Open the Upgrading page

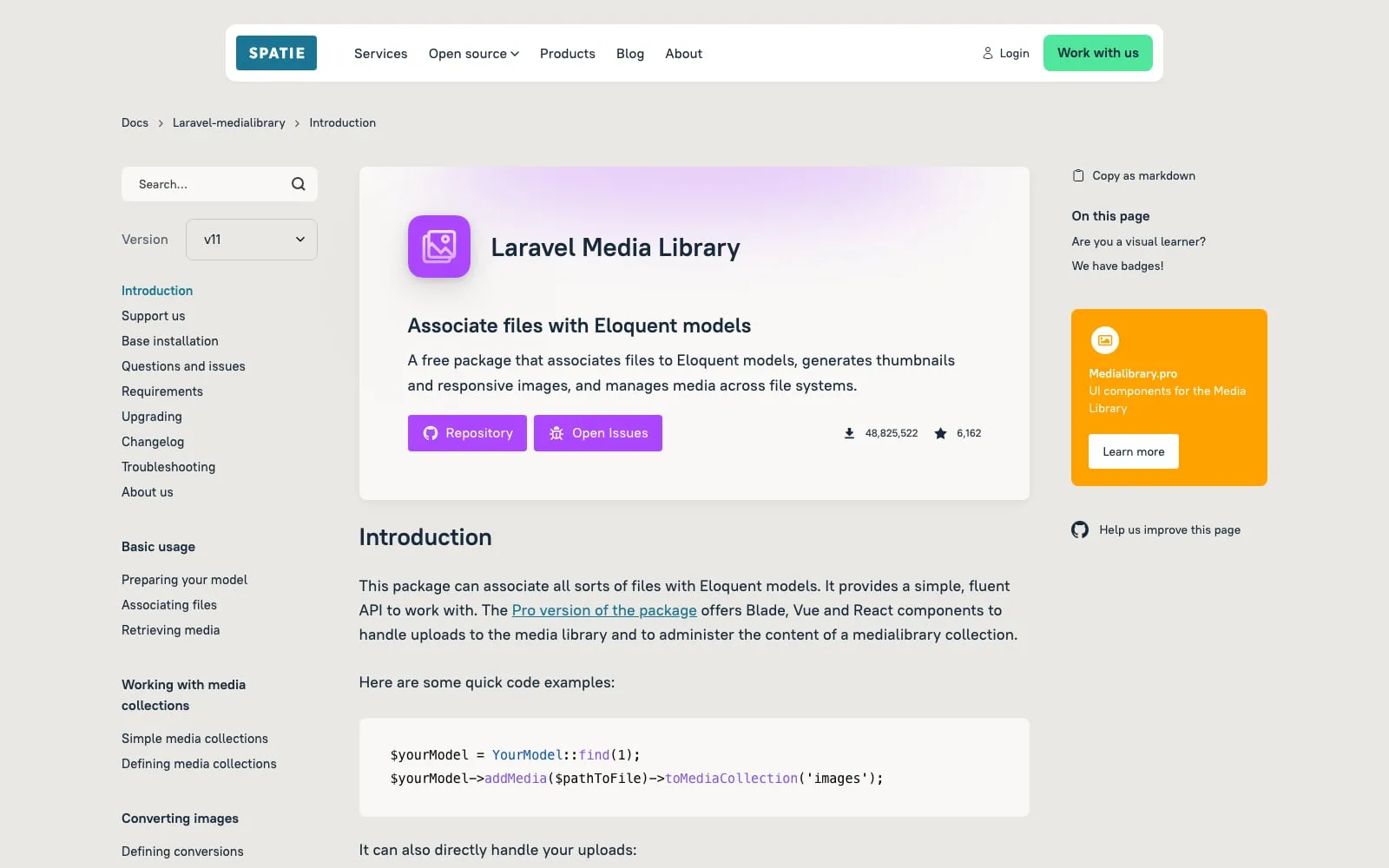point(152,417)
